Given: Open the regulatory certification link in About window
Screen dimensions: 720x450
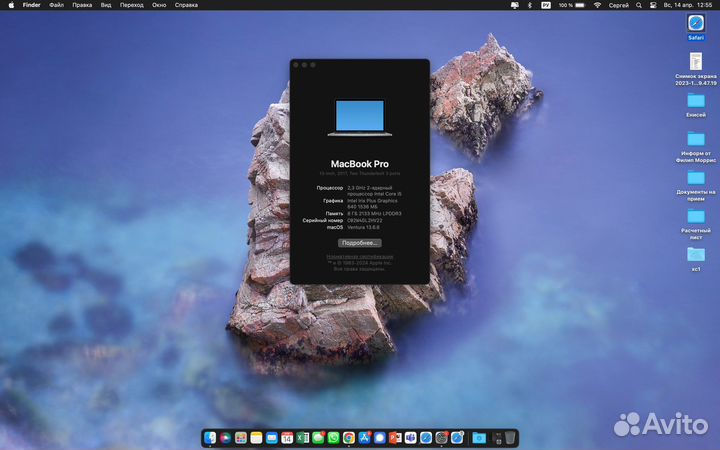Looking at the screenshot, I should click(x=360, y=257).
